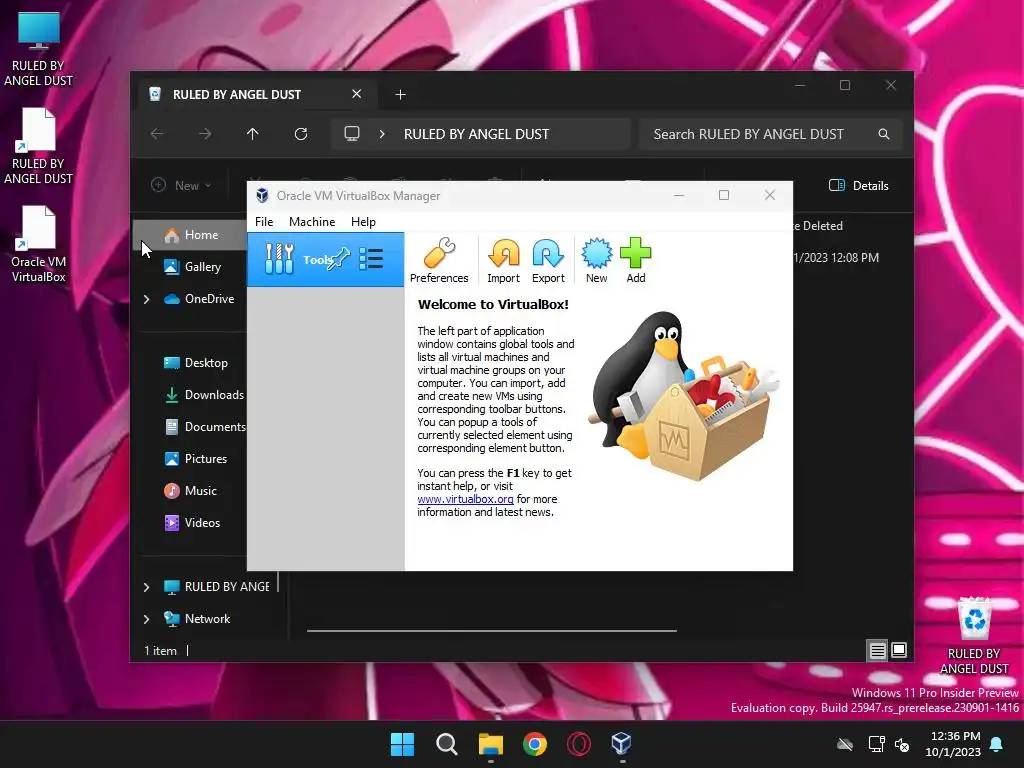This screenshot has height=768, width=1024.
Task: Toggle the Details pane button
Action: pyautogui.click(x=859, y=185)
